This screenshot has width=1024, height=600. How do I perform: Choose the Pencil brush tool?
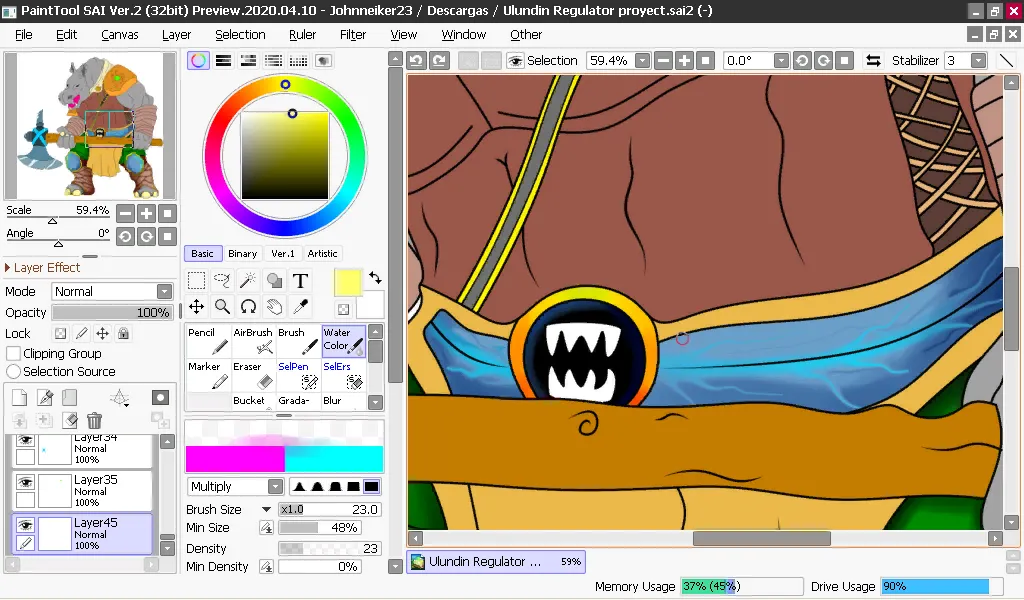[x=208, y=341]
